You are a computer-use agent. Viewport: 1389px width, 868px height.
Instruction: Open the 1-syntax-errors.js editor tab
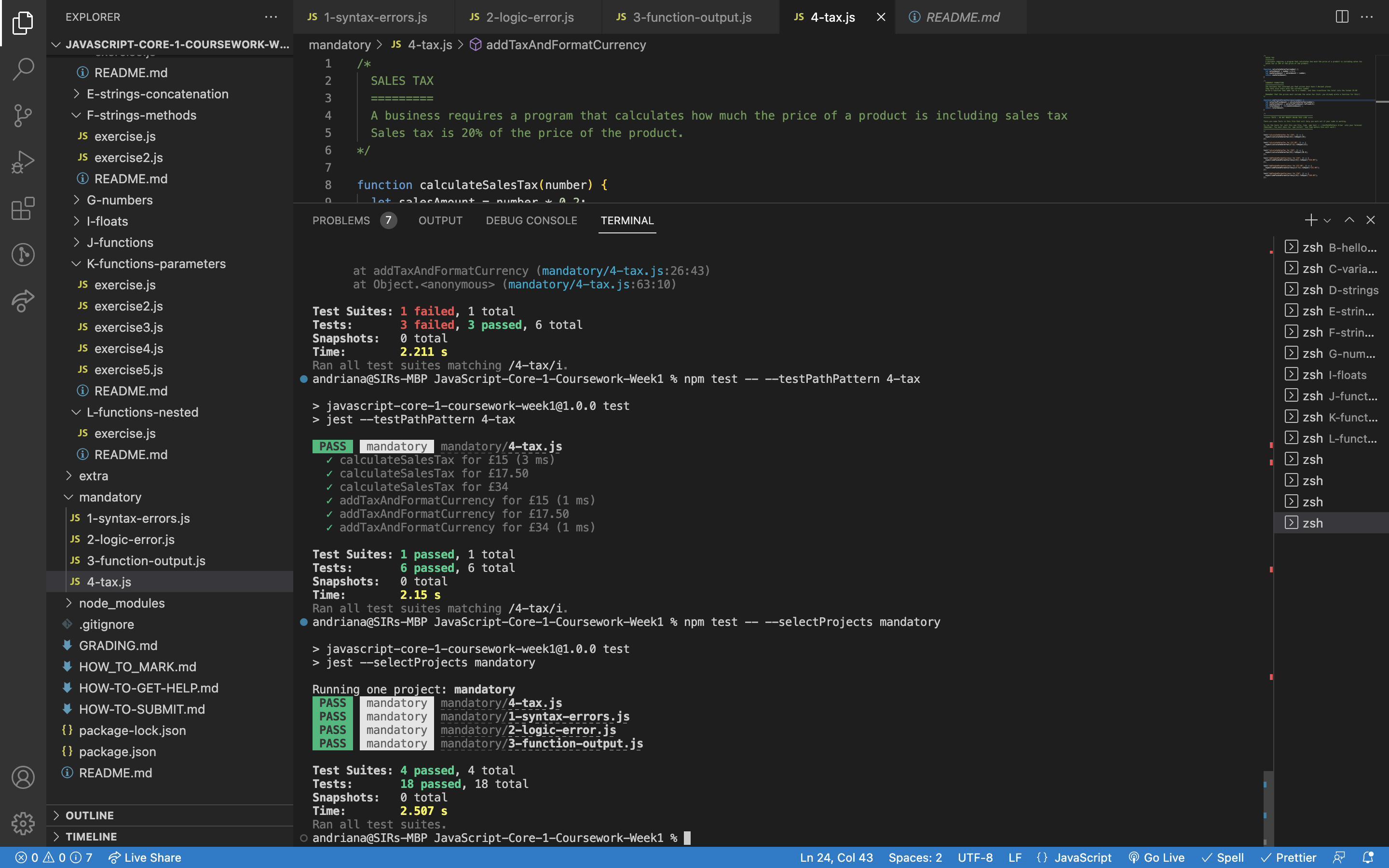click(374, 17)
